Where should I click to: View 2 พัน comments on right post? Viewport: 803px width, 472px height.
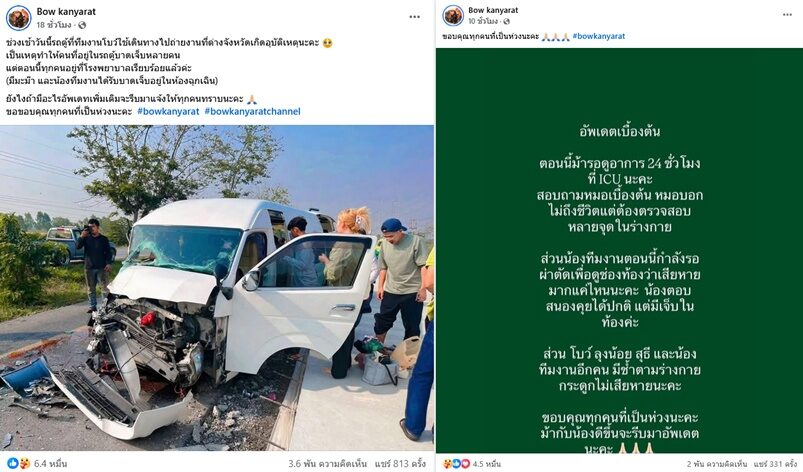click(x=716, y=463)
